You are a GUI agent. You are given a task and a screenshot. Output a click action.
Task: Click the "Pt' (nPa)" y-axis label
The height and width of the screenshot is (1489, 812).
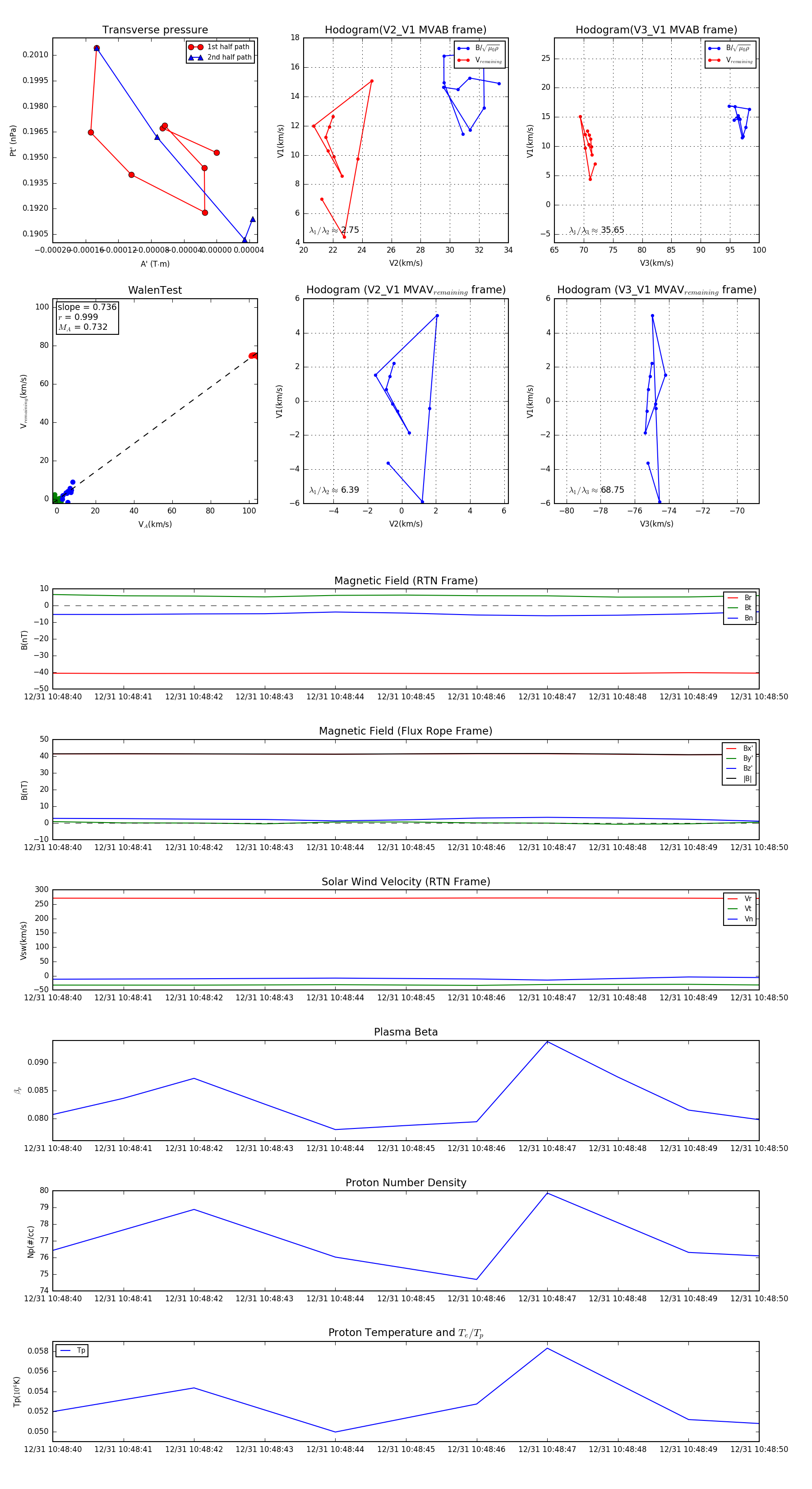pos(13,140)
